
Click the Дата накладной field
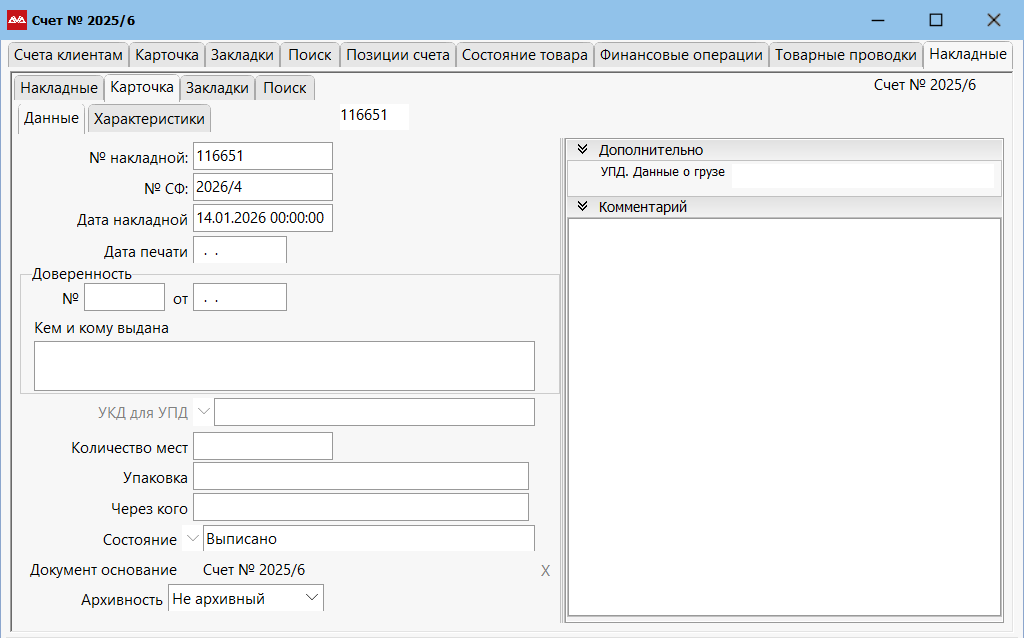(x=262, y=218)
